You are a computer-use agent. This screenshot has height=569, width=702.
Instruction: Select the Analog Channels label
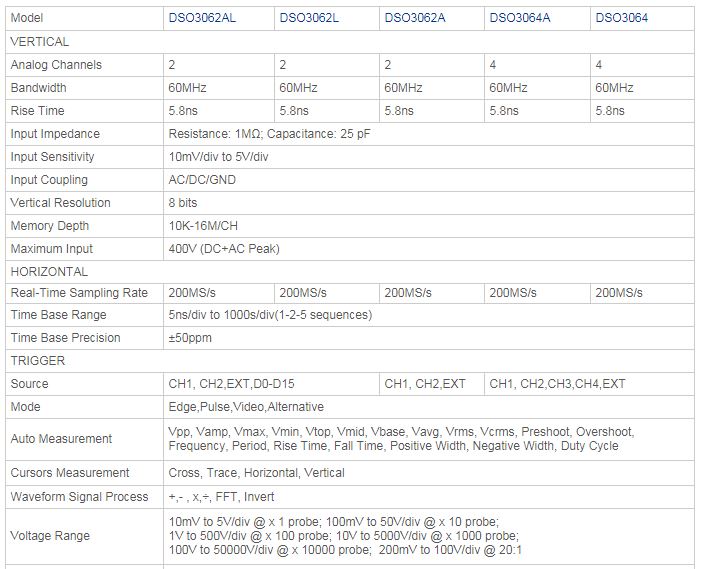(x=56, y=65)
